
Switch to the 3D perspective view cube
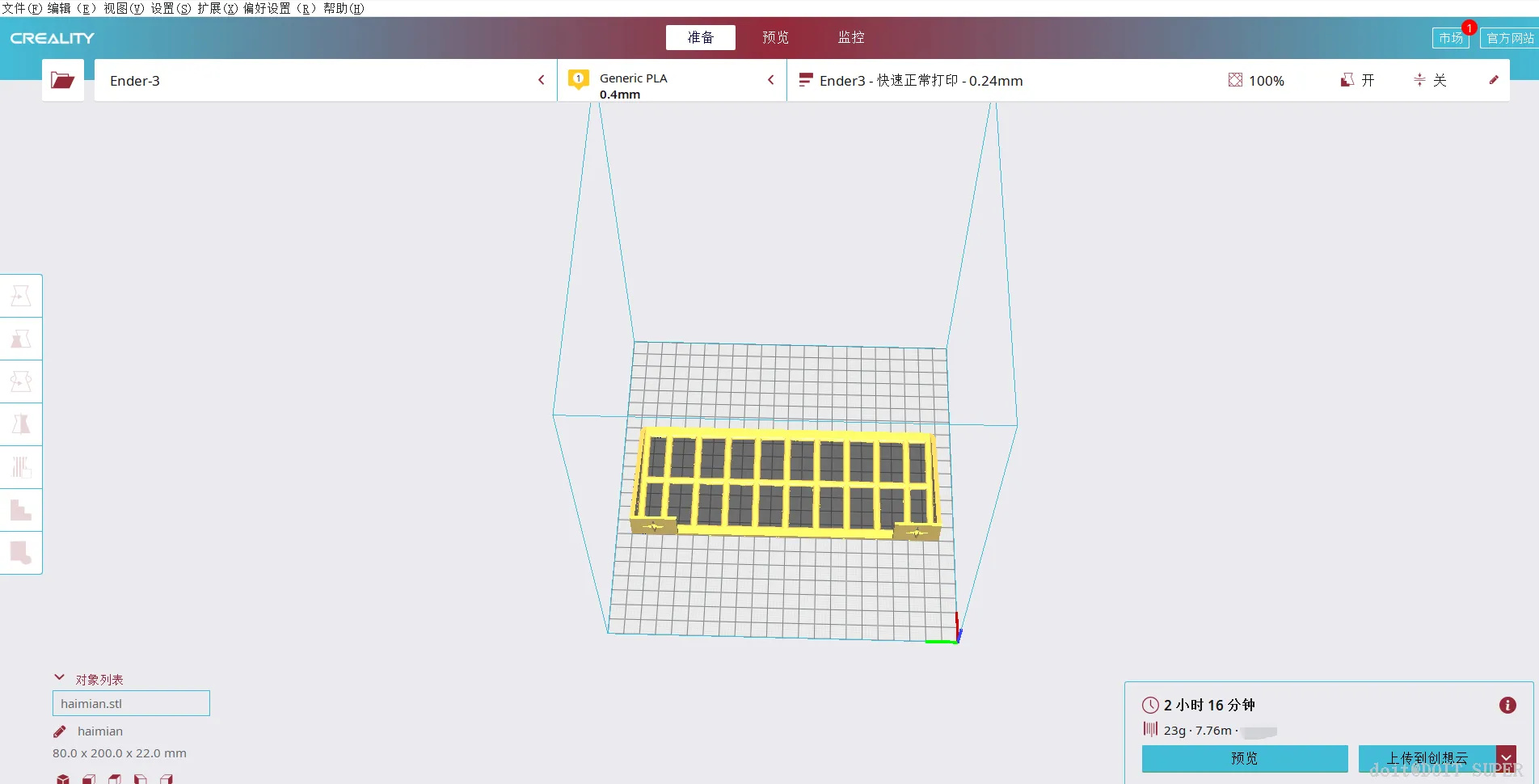coord(63,779)
